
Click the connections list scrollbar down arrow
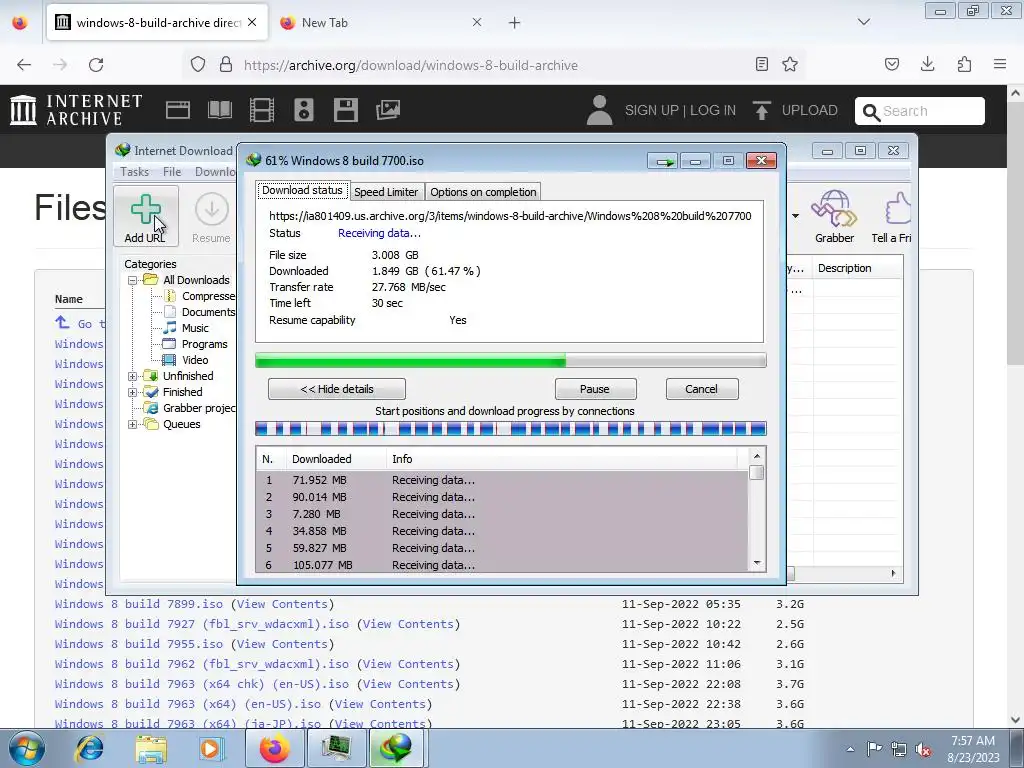(x=757, y=563)
